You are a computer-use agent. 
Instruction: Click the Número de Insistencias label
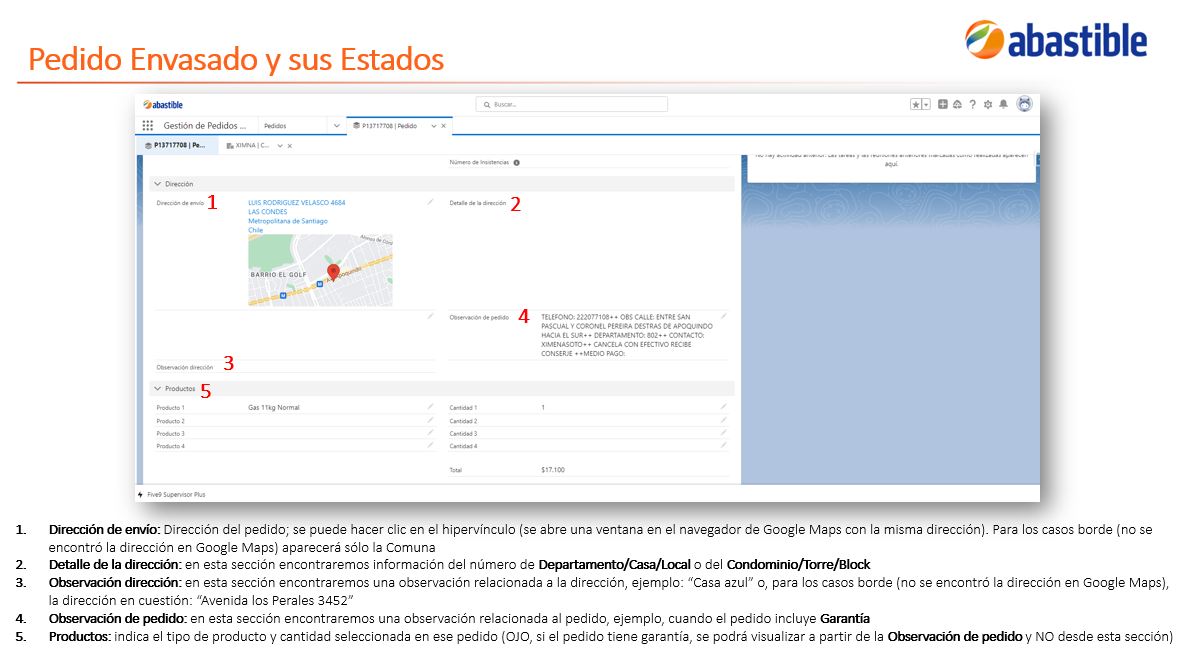pyautogui.click(x=479, y=162)
